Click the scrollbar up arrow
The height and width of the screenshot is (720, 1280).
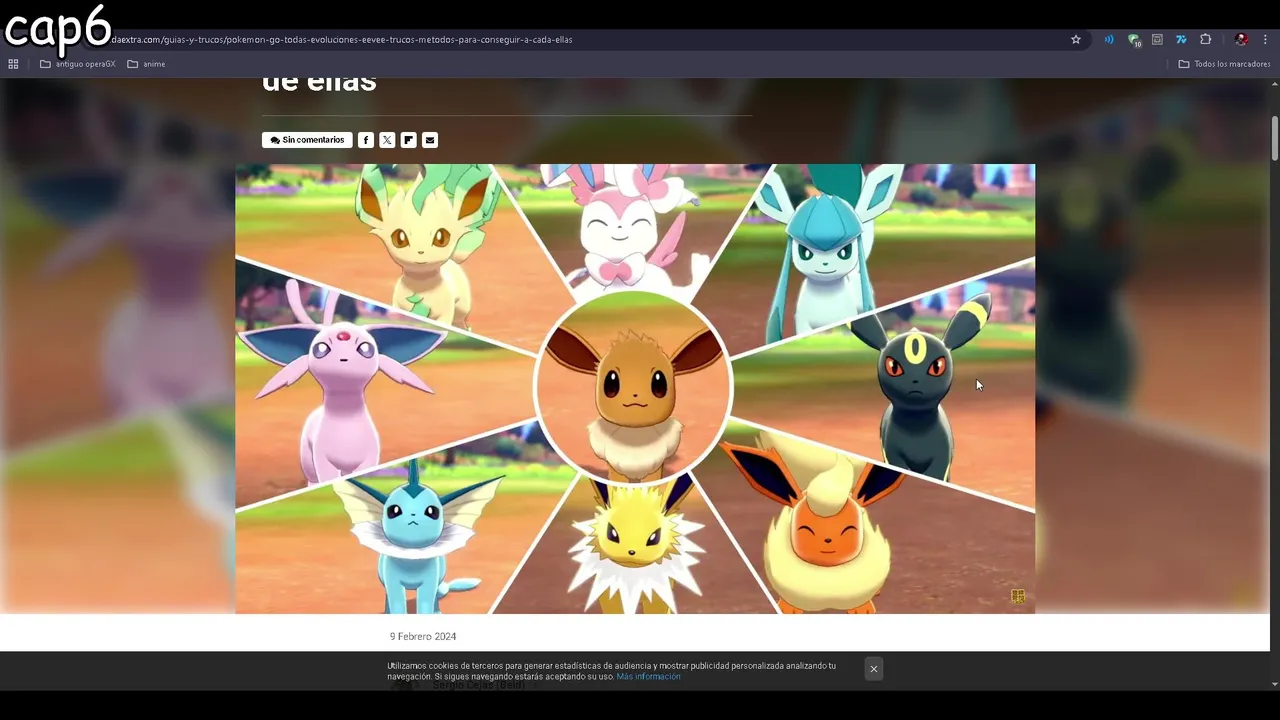pos(1275,84)
